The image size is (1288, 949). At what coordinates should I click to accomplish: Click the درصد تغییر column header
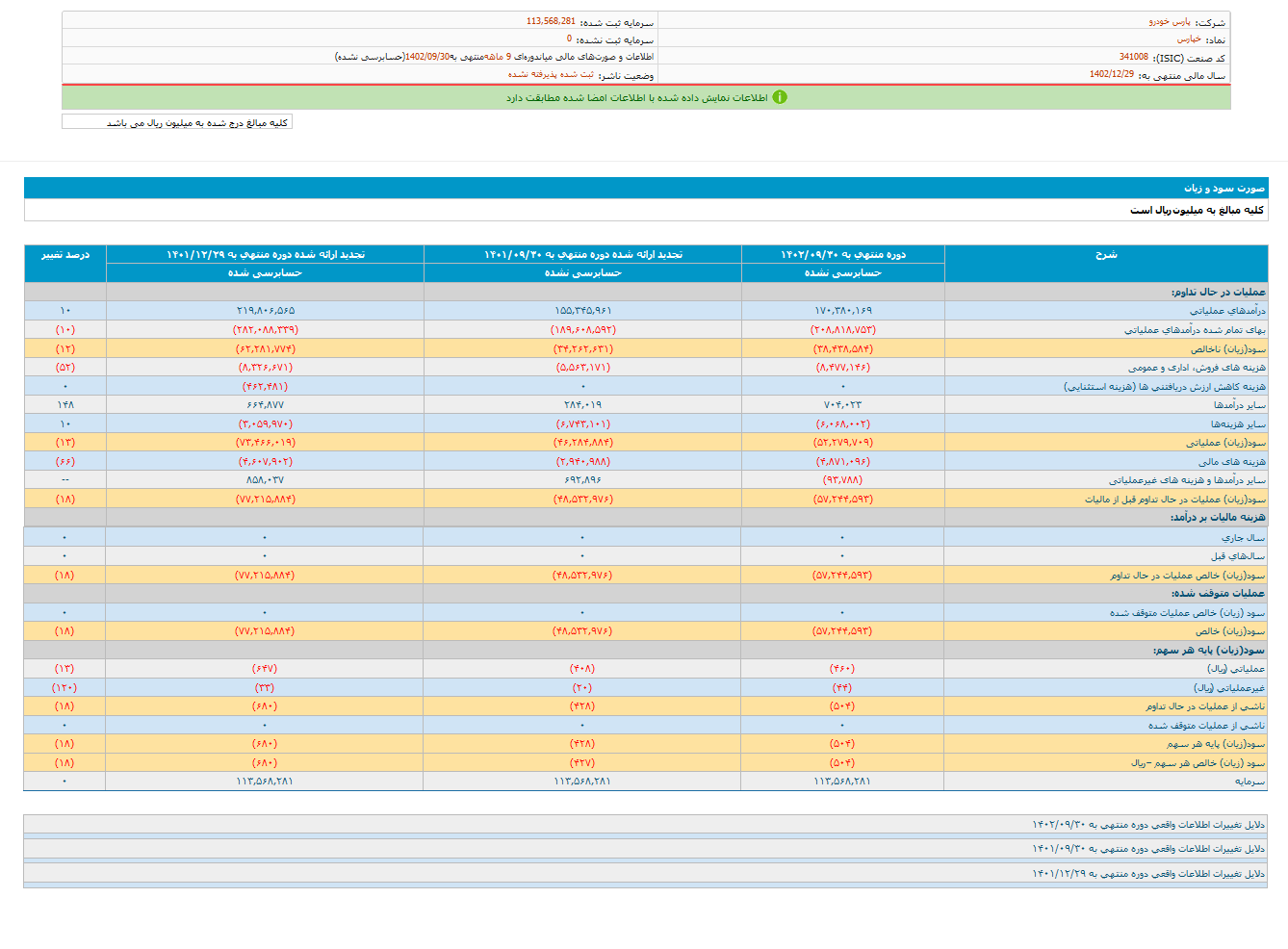tap(64, 255)
